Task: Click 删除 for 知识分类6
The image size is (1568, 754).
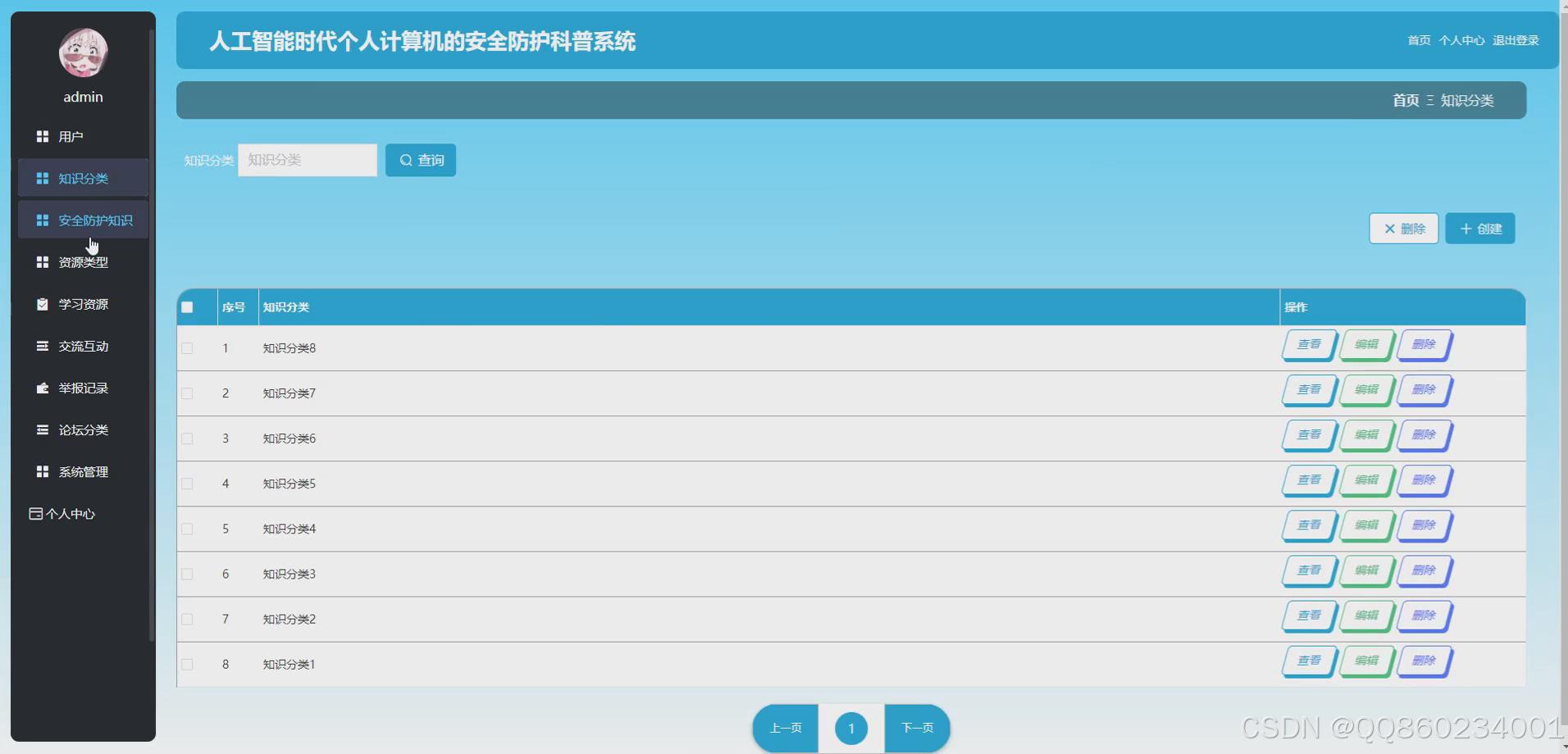Action: (x=1424, y=435)
